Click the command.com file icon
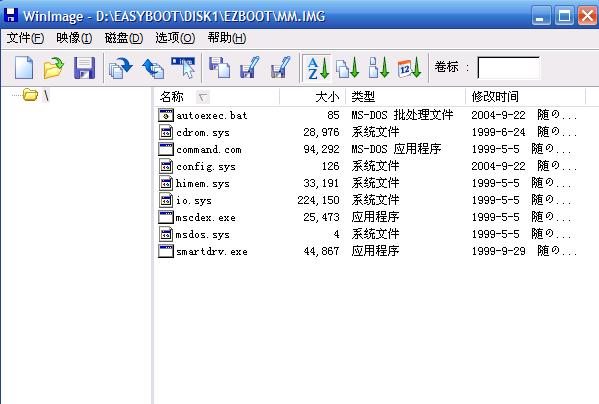Screen dimensions: 599x404 [166, 149]
